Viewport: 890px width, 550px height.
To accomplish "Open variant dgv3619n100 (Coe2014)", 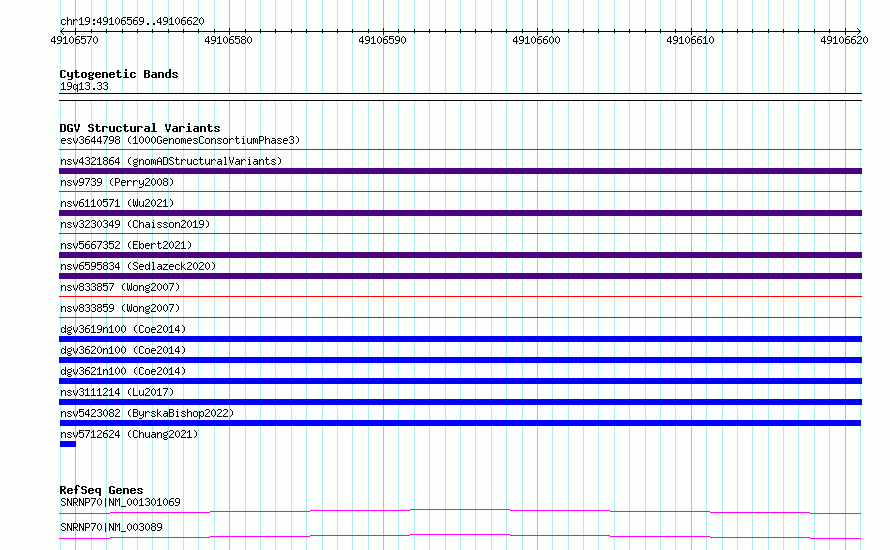I will (123, 329).
